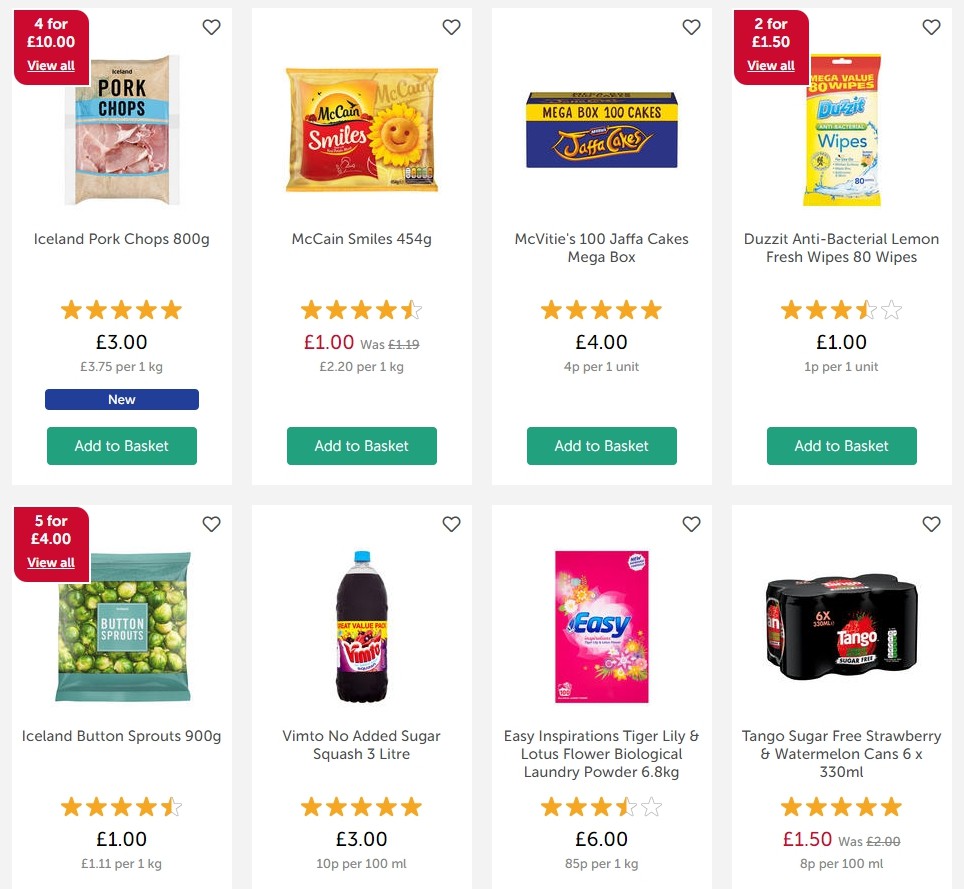Click the Easy Inspirations powder image
The height and width of the screenshot is (889, 964).
[x=601, y=626]
